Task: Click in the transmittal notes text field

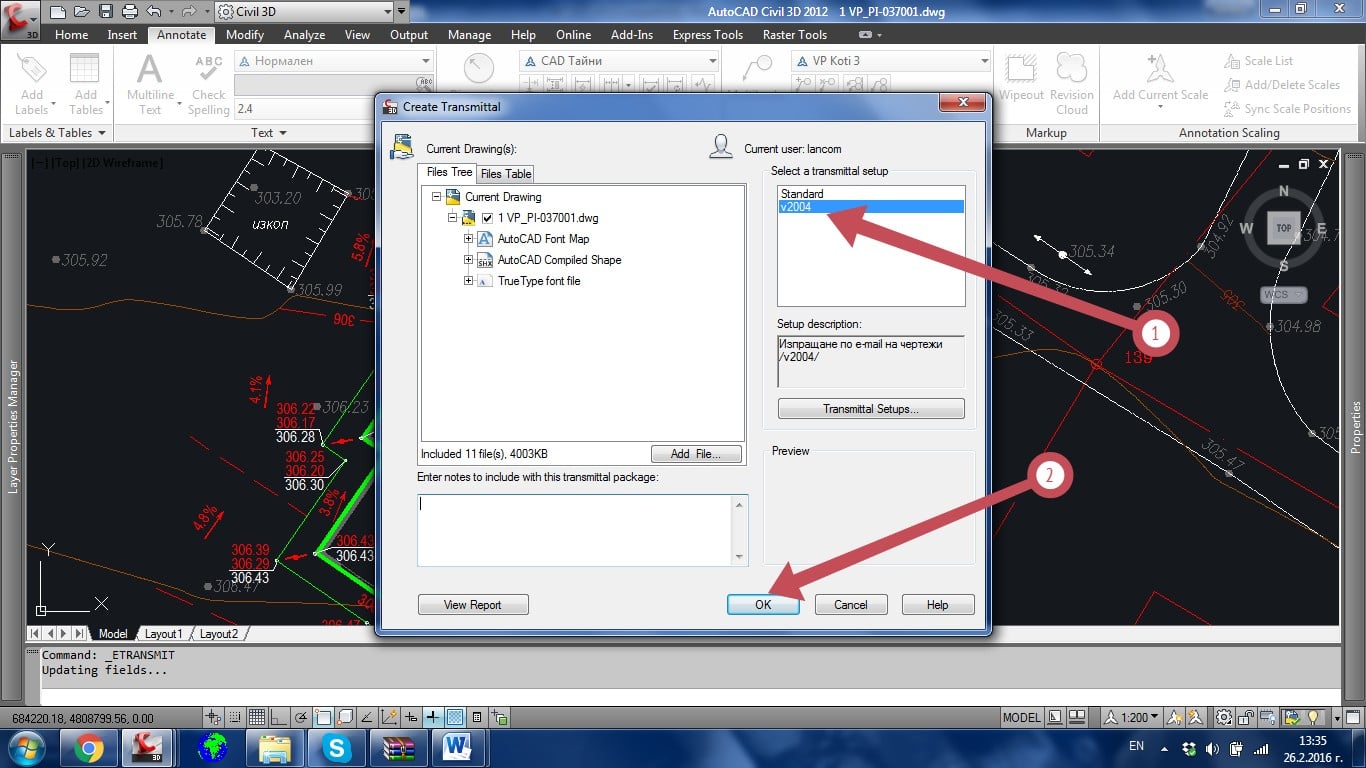Action: [575, 529]
